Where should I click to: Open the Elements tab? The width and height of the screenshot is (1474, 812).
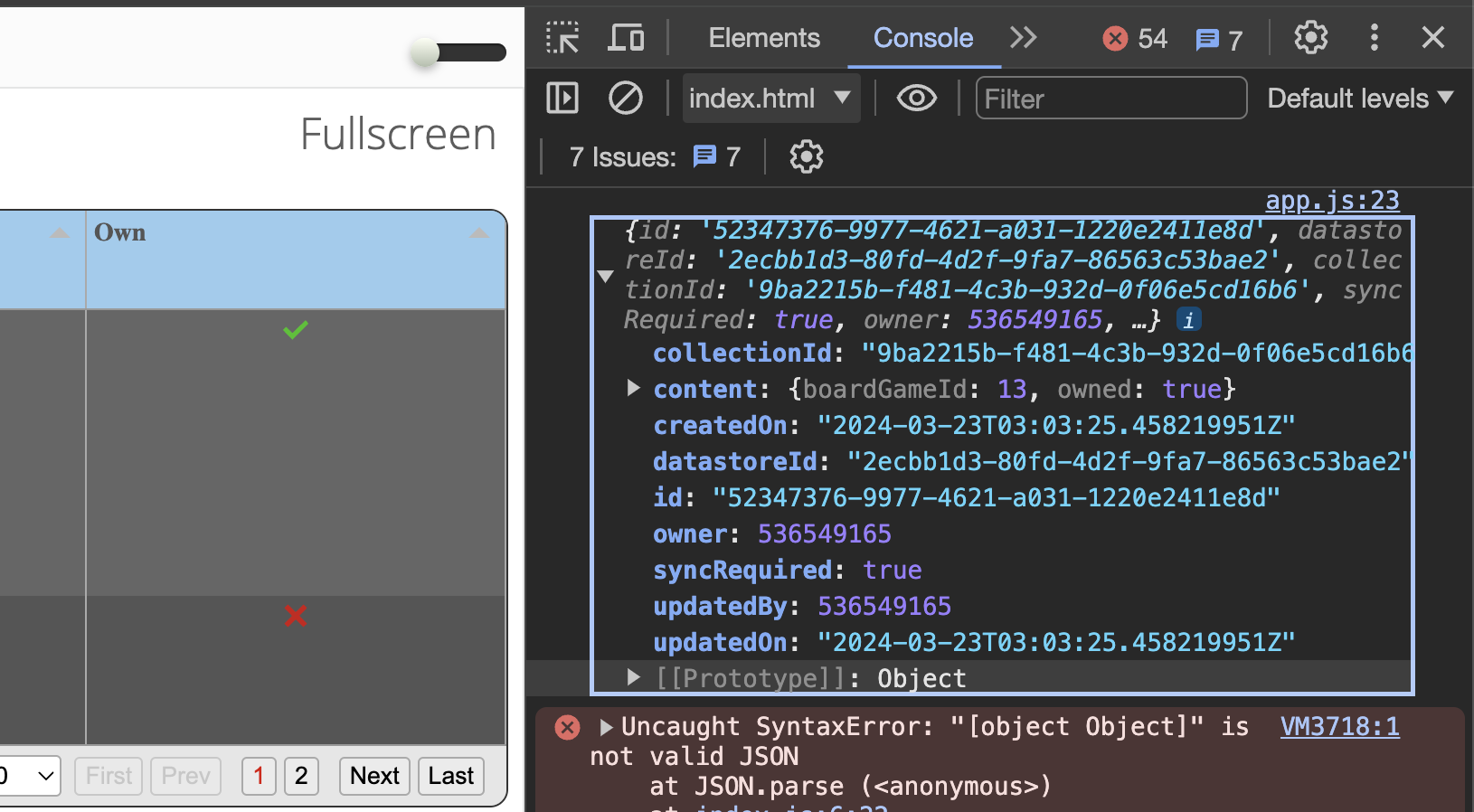764,38
